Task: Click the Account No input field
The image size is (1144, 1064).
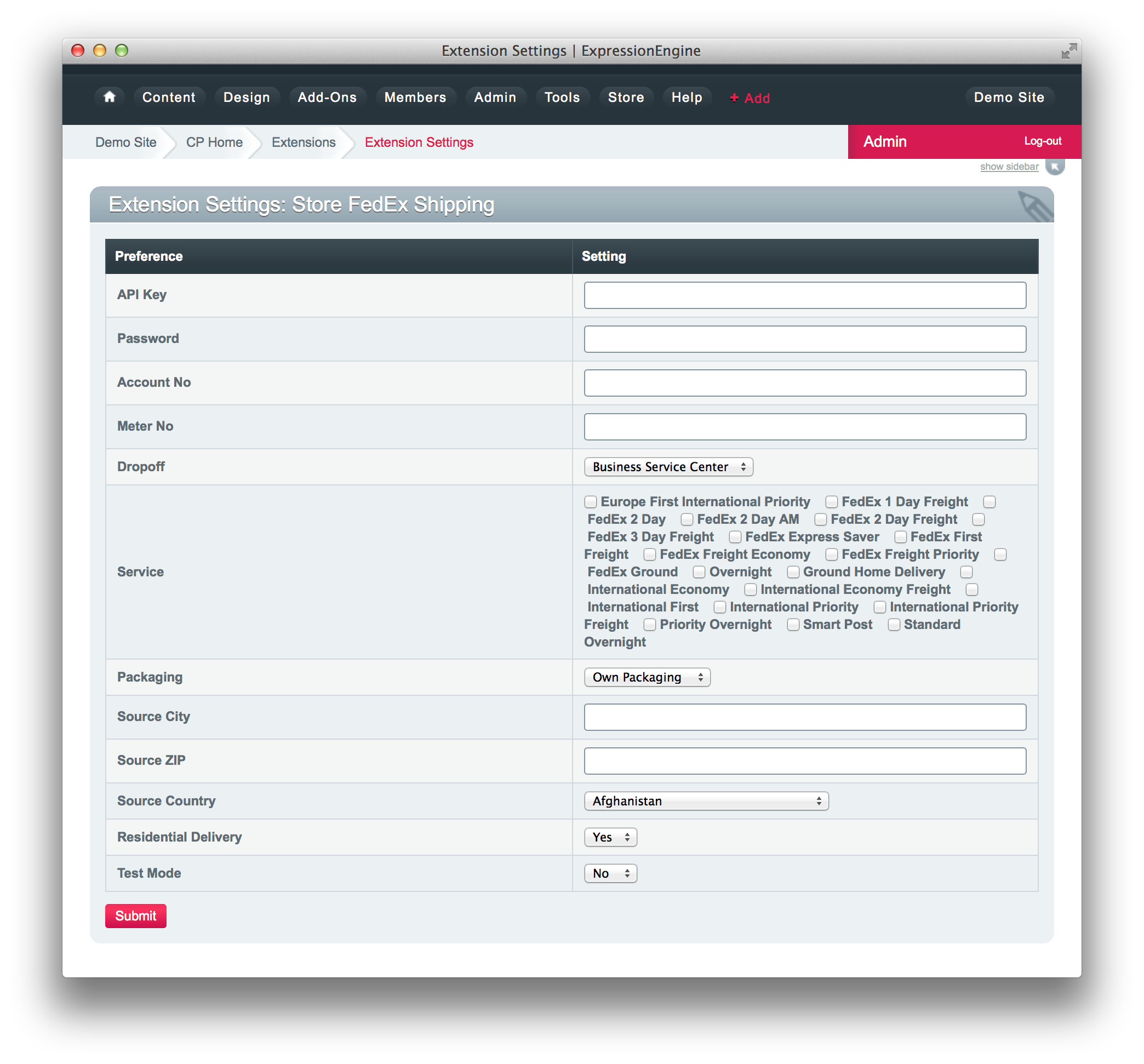Action: click(804, 382)
